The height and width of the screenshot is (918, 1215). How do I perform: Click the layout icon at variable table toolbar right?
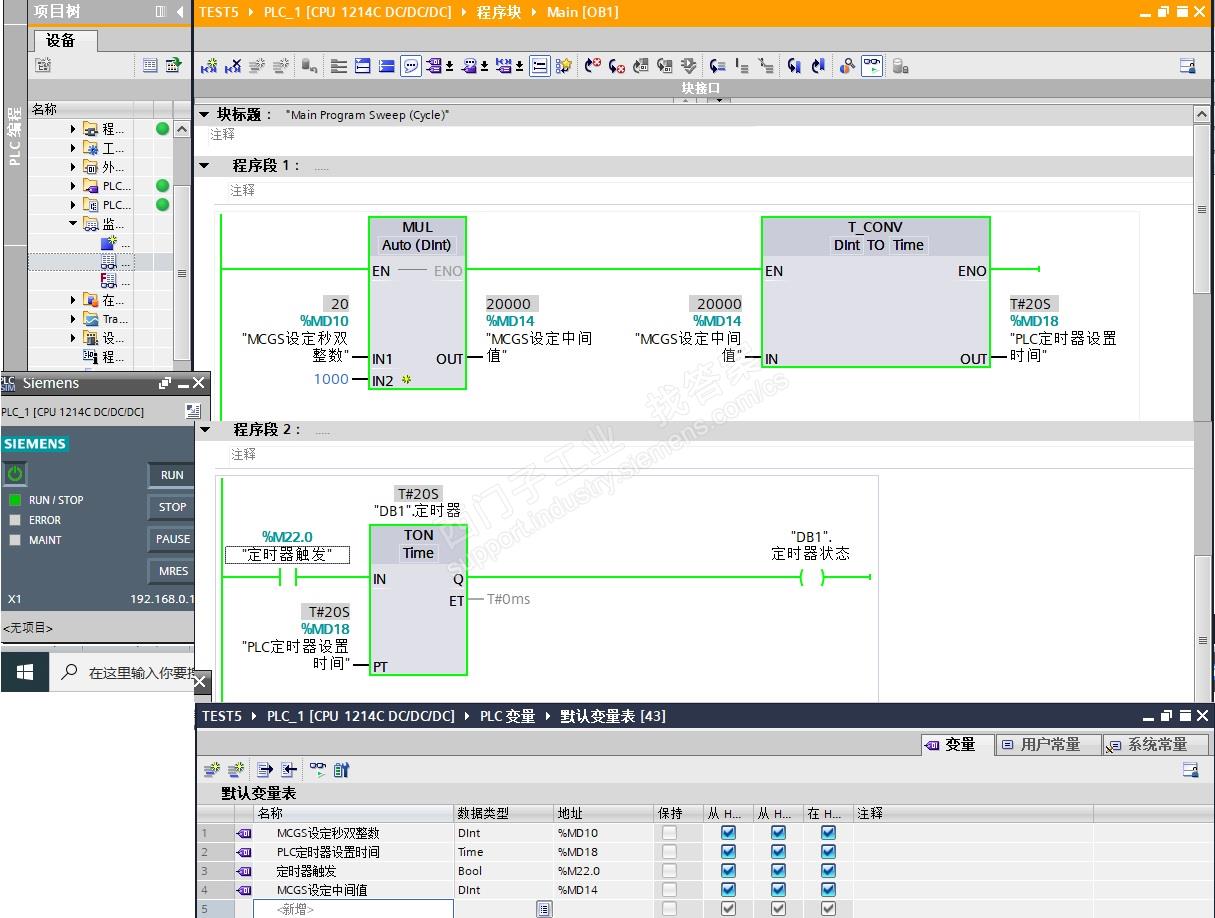tap(1190, 770)
